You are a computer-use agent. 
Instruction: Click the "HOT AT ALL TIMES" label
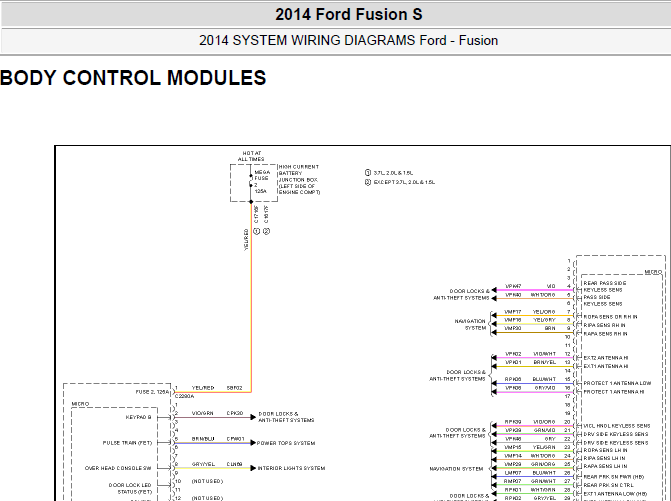pyautogui.click(x=251, y=156)
